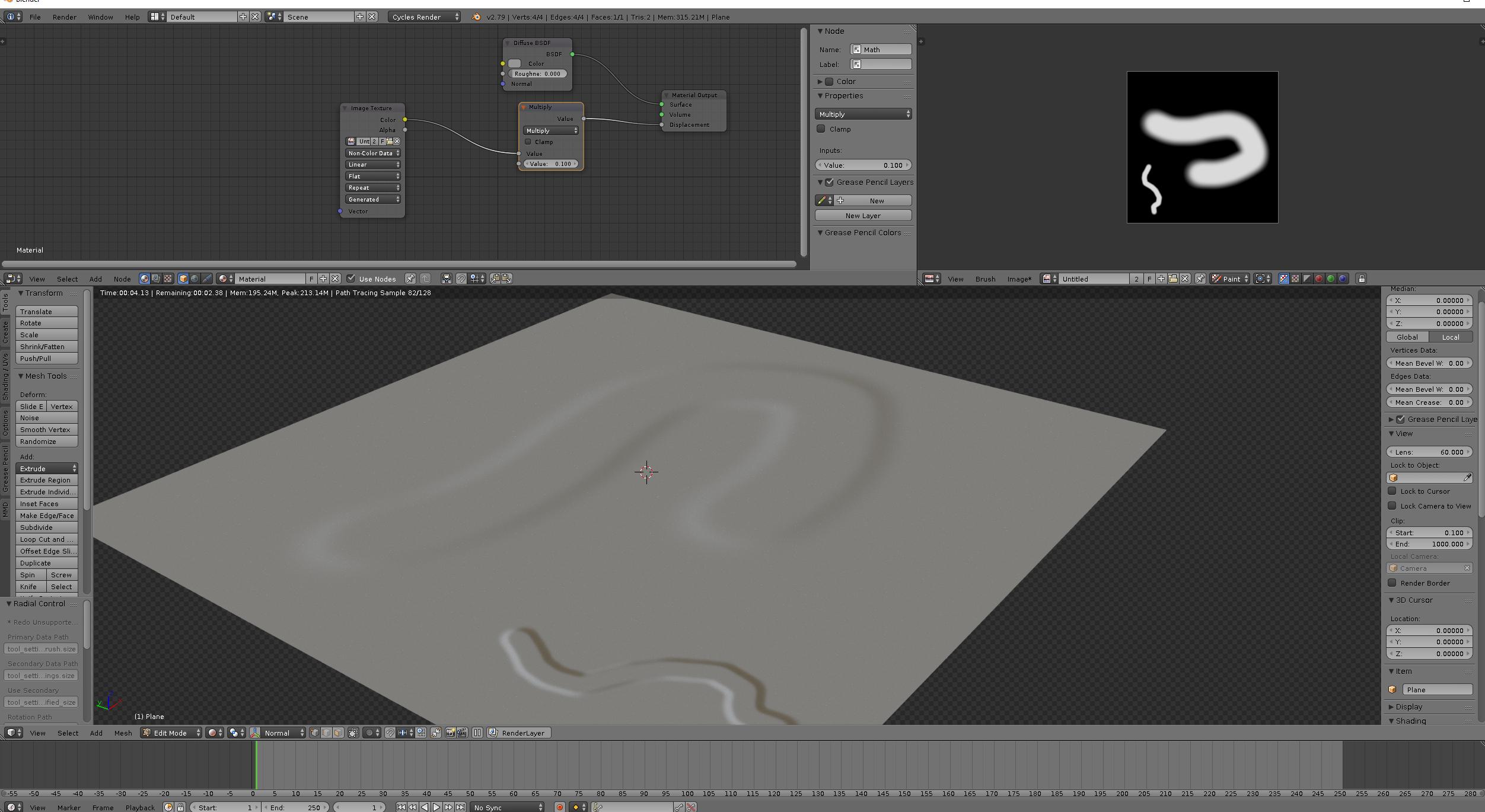Click the New button in Grease Pencil Layers
Screen dimensions: 1485x812
point(875,200)
